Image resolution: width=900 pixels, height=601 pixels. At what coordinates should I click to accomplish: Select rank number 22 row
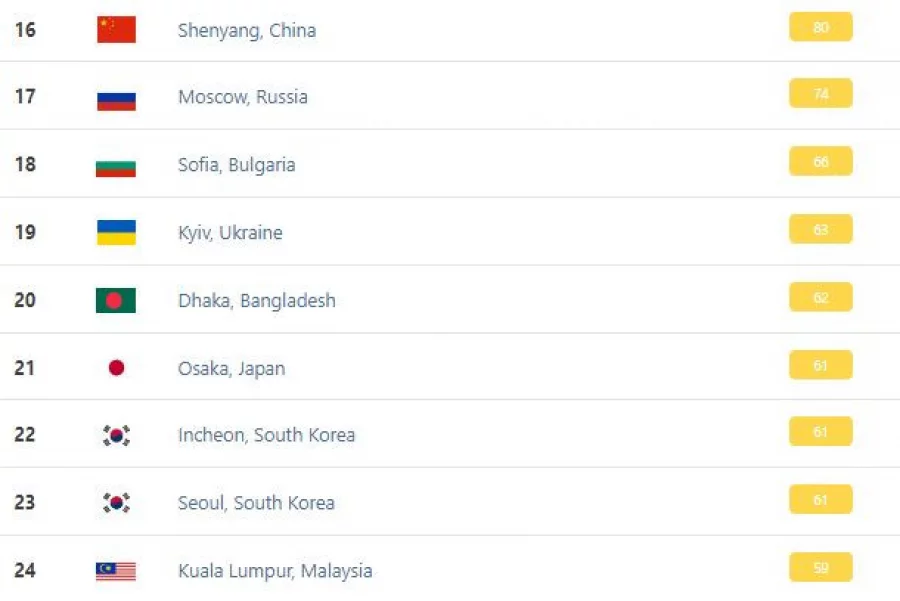point(450,434)
